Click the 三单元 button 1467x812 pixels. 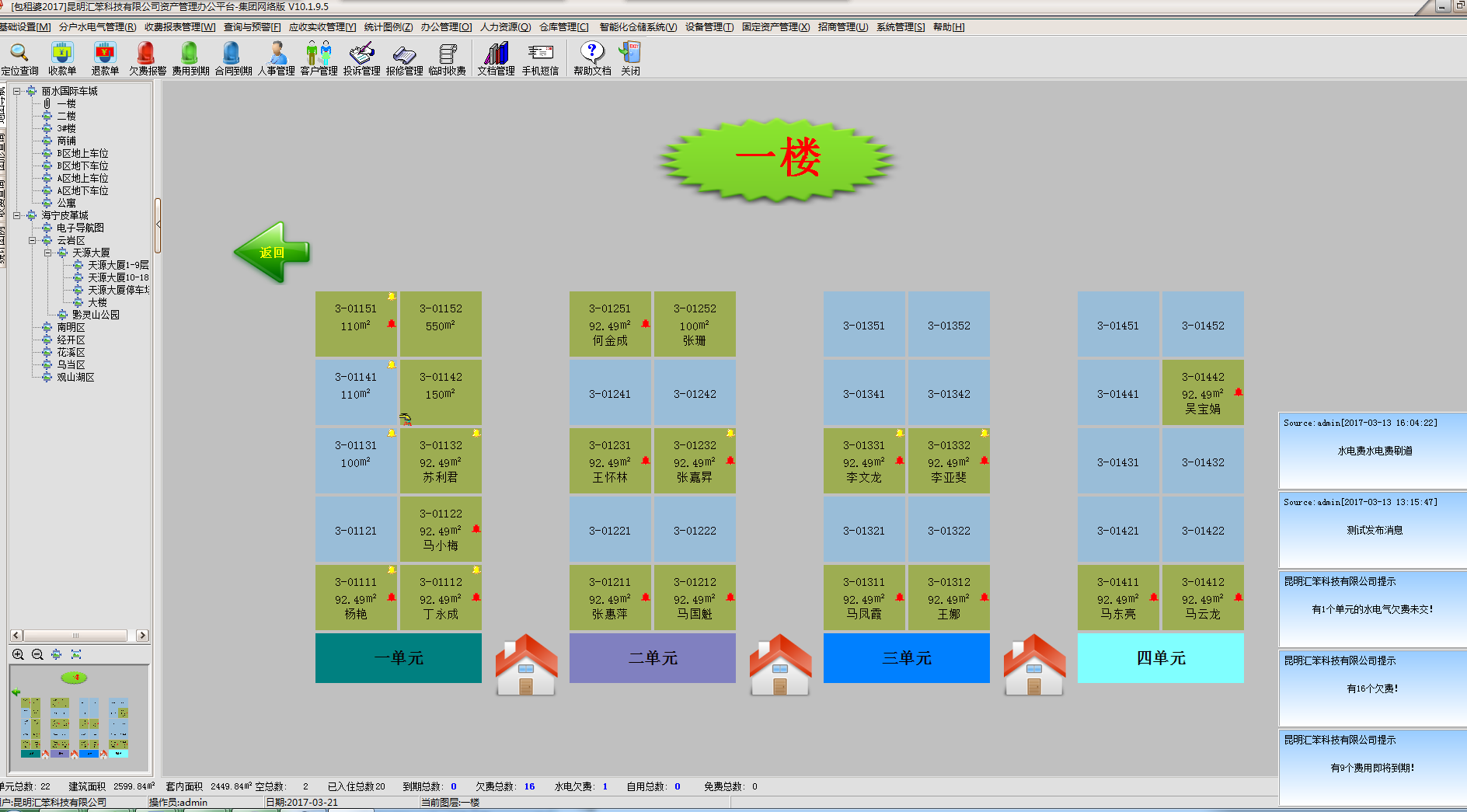[x=907, y=658]
